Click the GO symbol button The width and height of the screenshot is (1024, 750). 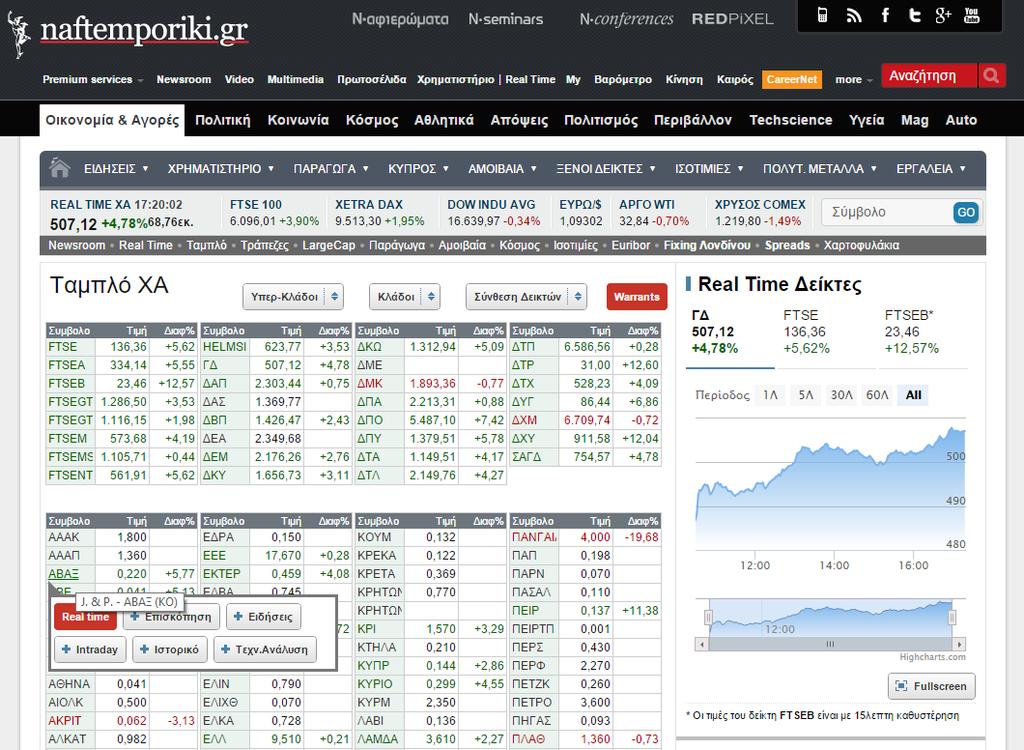click(966, 212)
